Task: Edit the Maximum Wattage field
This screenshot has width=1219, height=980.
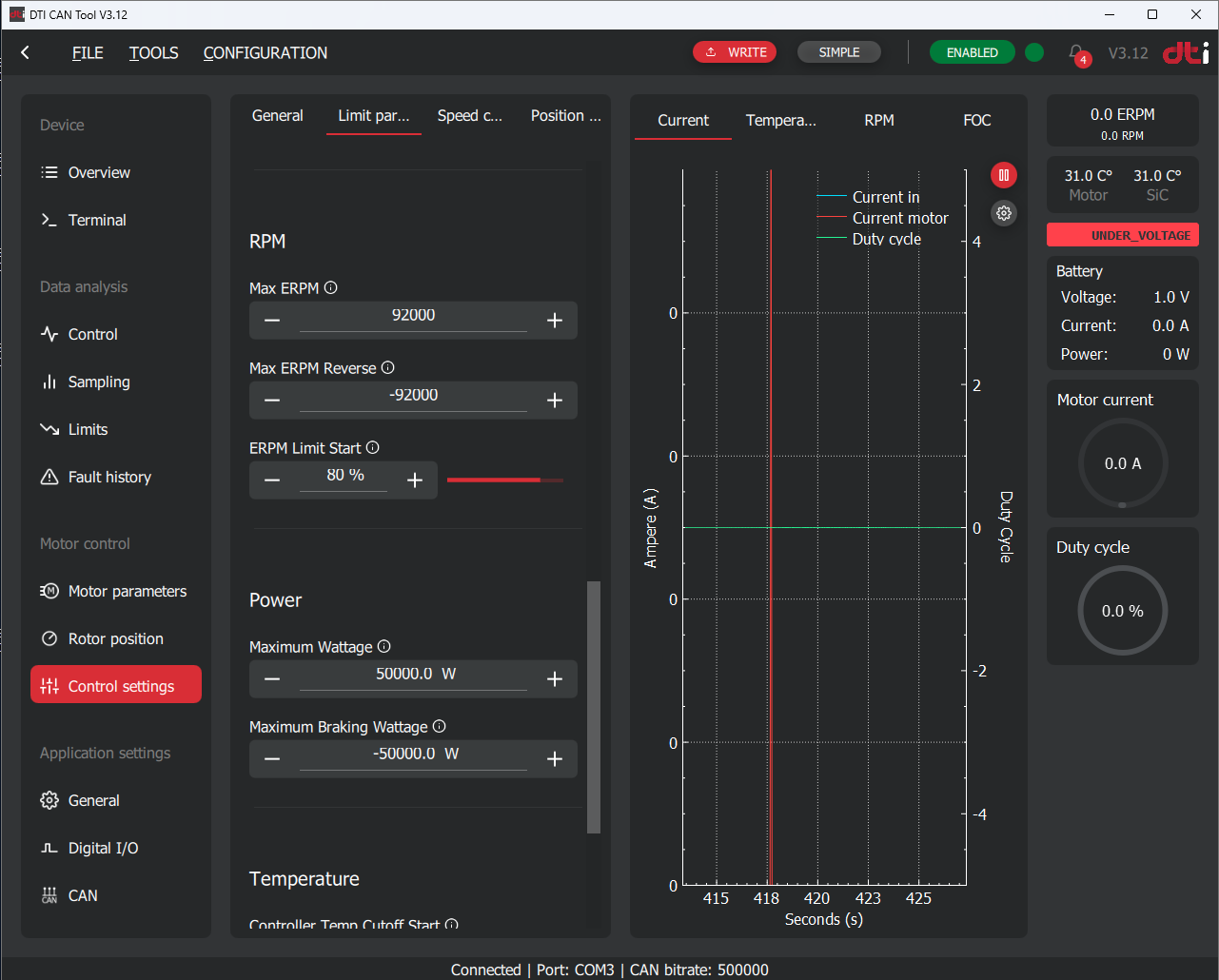Action: (413, 675)
